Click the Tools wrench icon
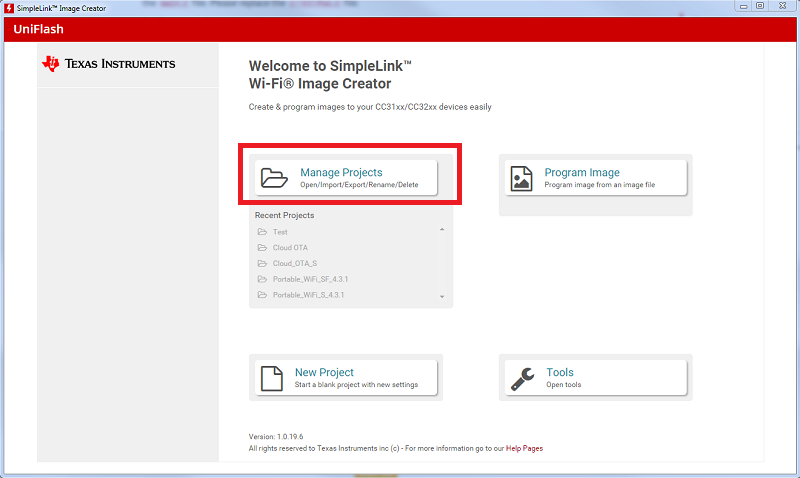The image size is (800, 478). click(522, 378)
